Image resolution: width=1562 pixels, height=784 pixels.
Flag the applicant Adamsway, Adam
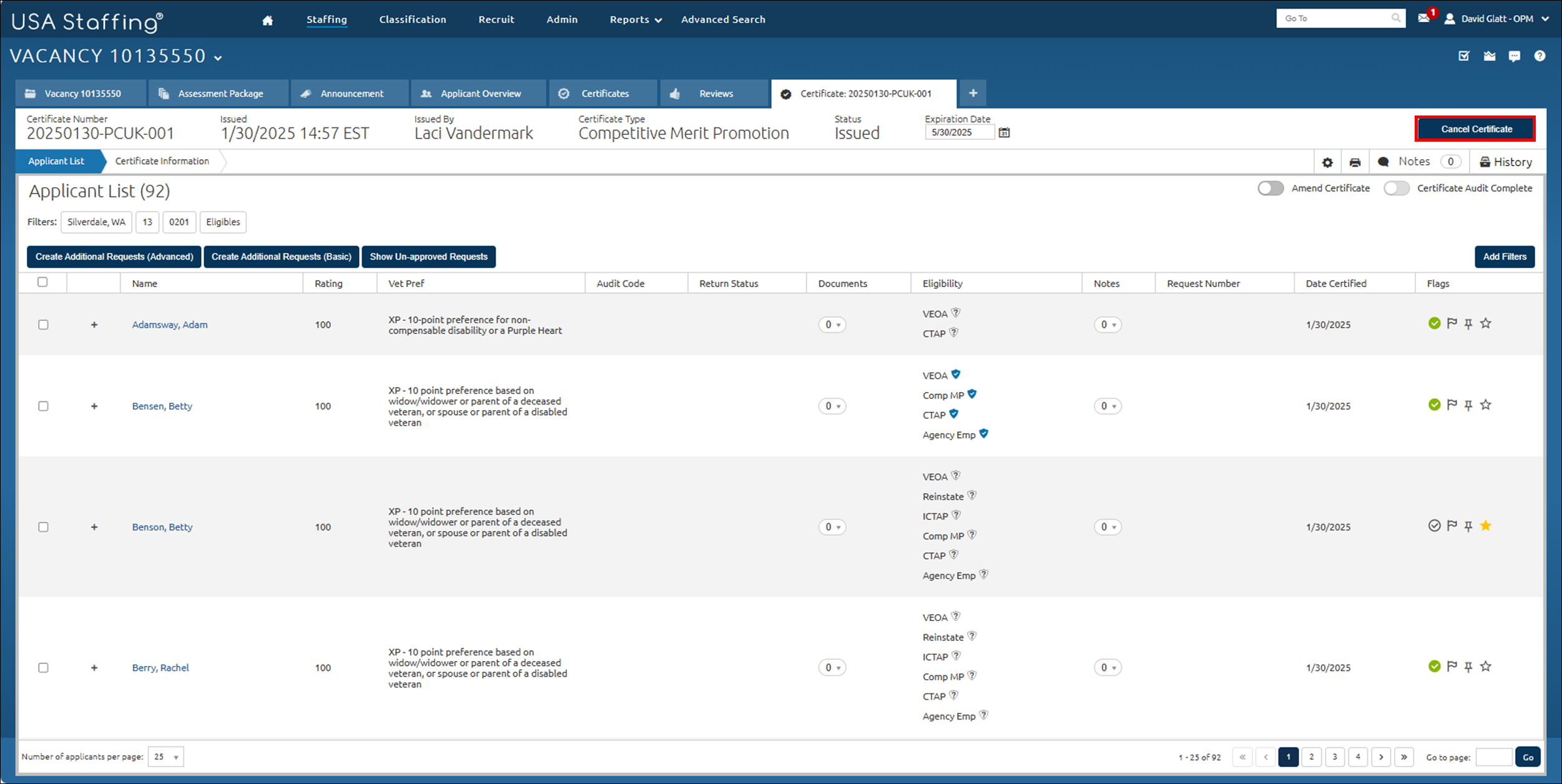click(x=1452, y=323)
